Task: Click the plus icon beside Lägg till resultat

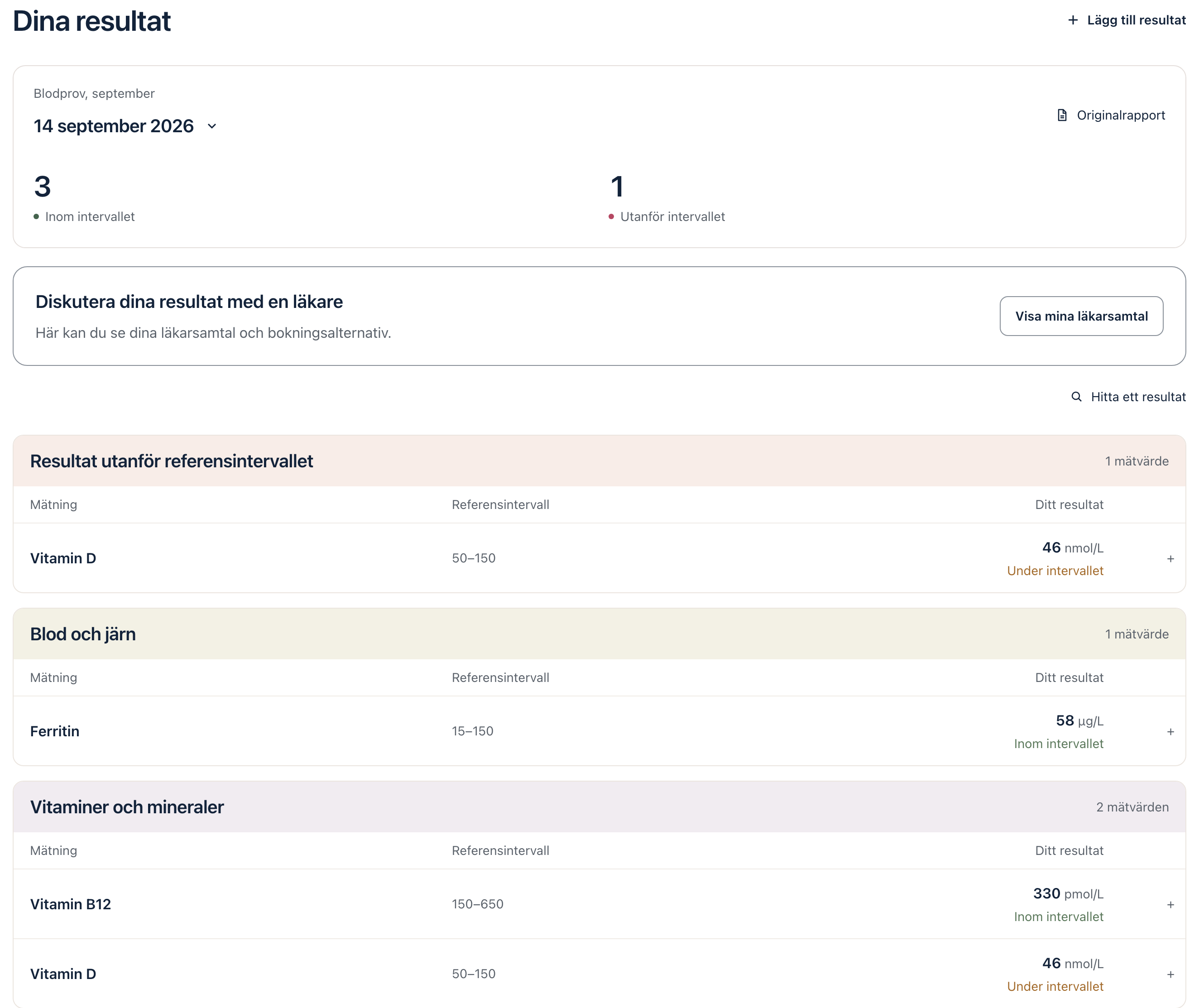Action: (x=1073, y=20)
